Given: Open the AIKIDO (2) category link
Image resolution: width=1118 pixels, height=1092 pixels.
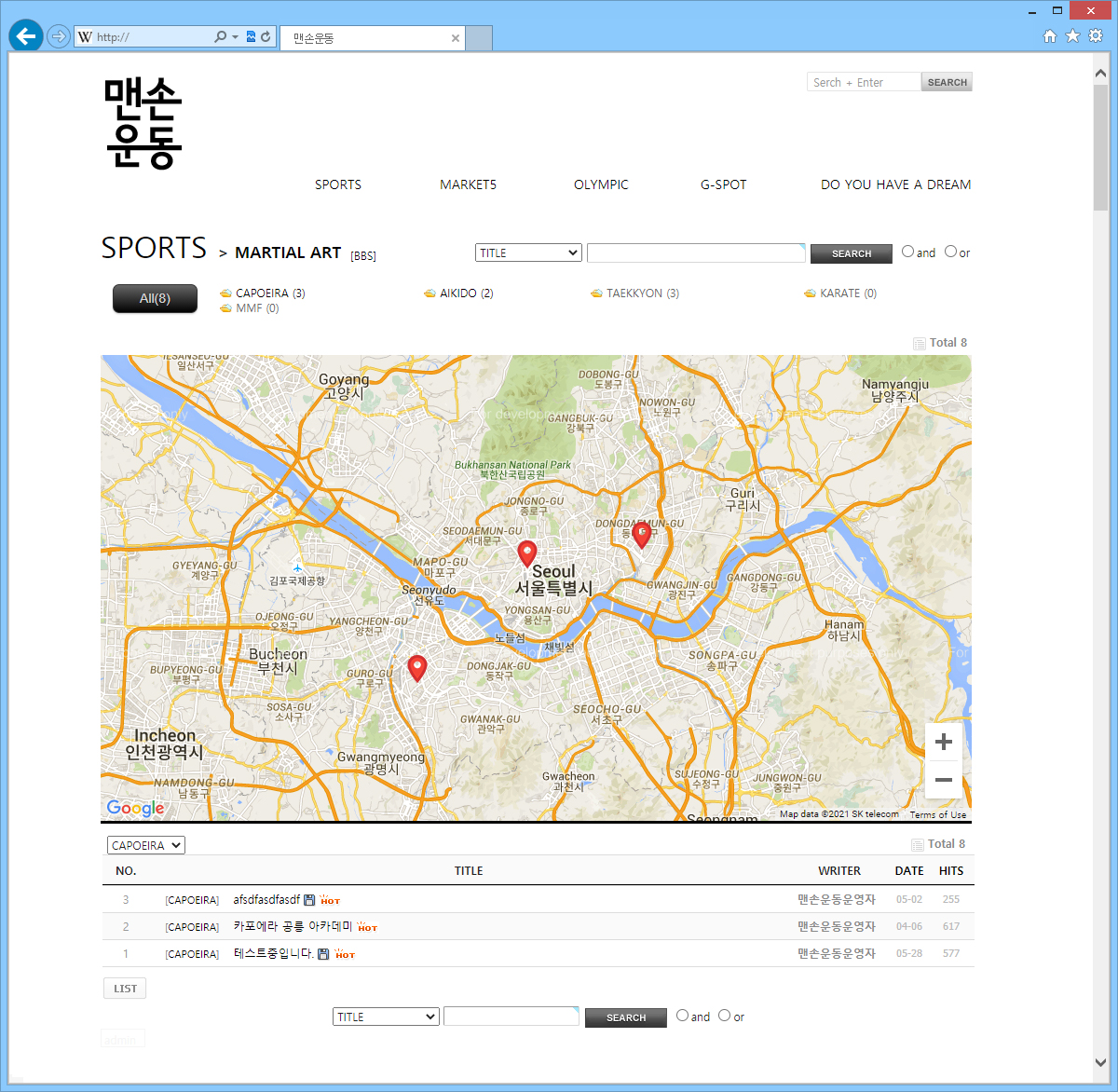Looking at the screenshot, I should tap(466, 293).
